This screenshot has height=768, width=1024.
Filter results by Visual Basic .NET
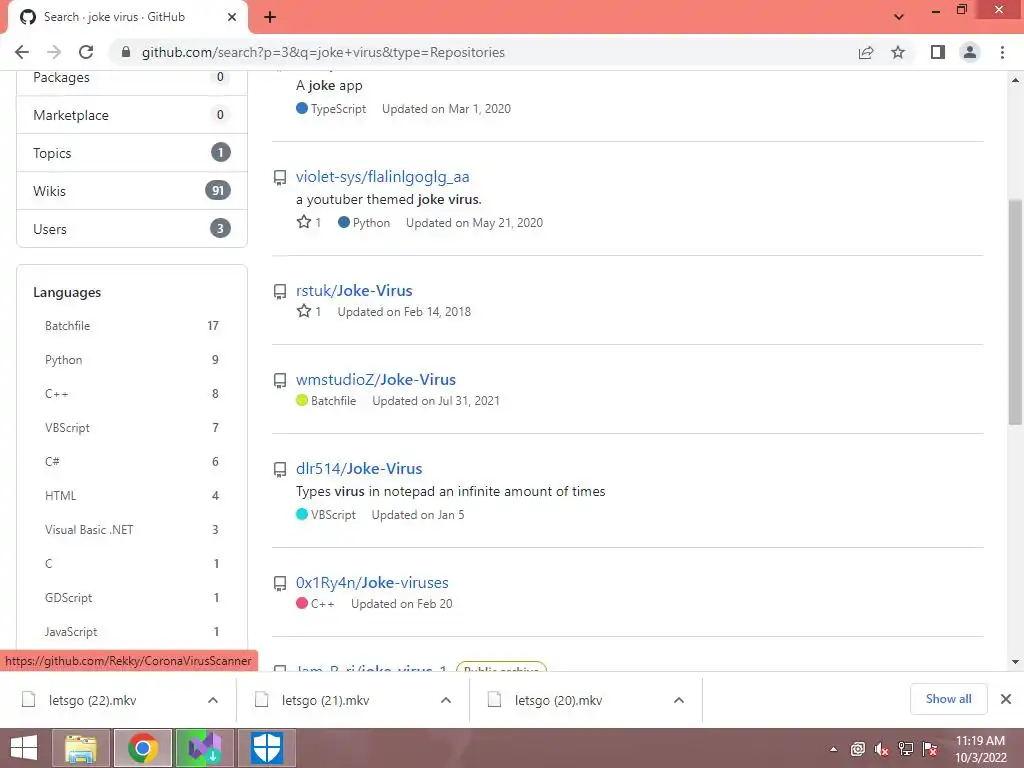click(x=132, y=530)
